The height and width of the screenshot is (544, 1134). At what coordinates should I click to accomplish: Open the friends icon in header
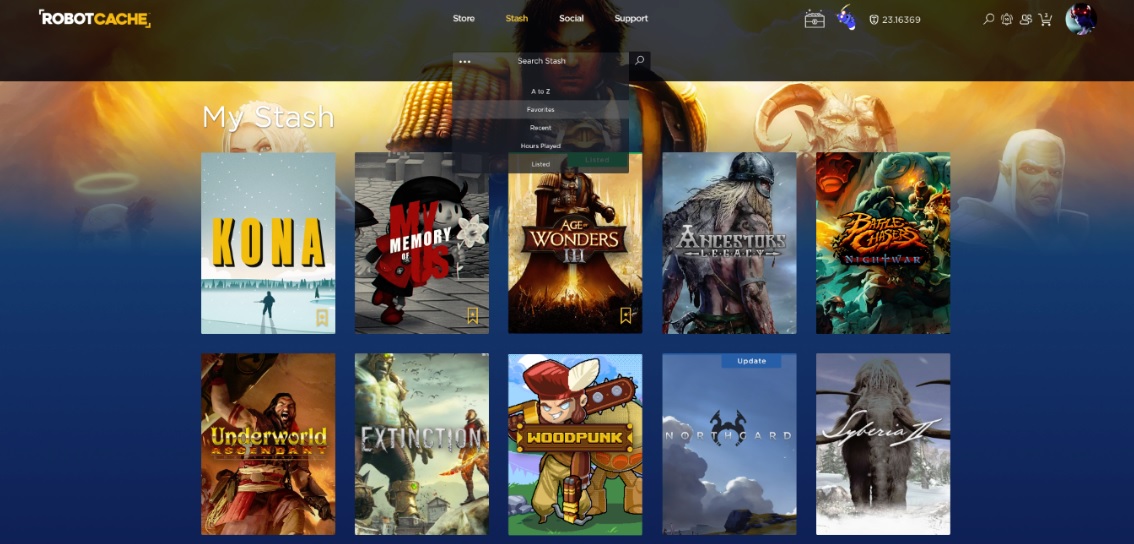click(1026, 20)
